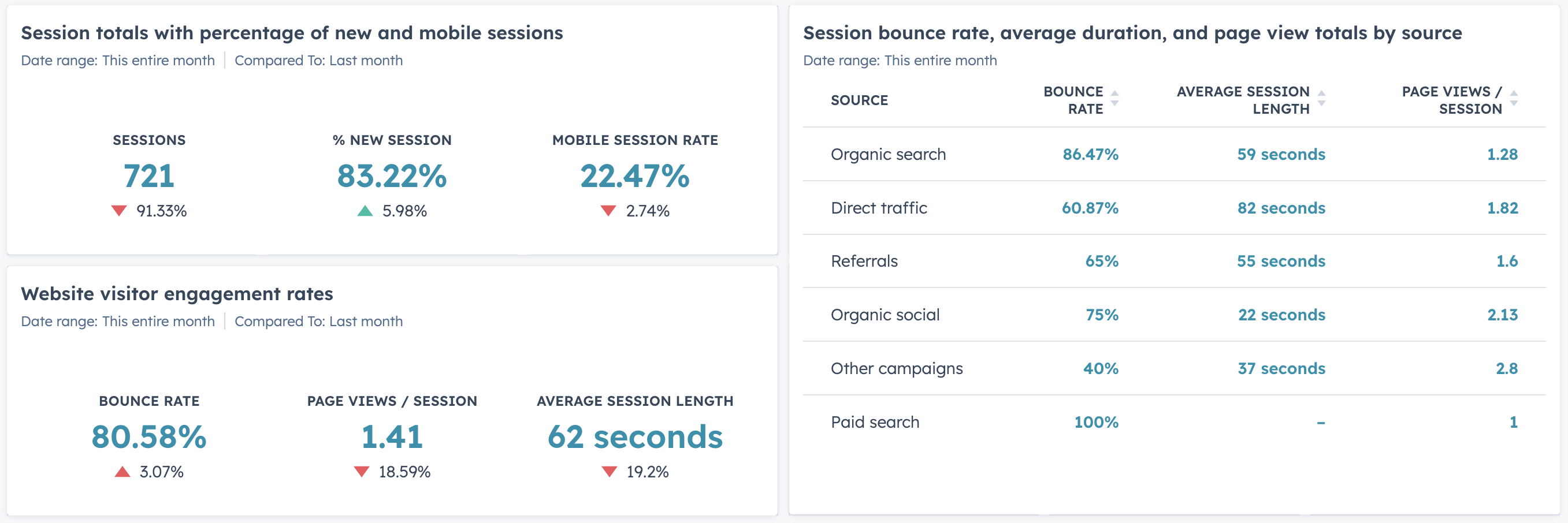Click Other campaigns 2.8 page views

pos(1507,368)
